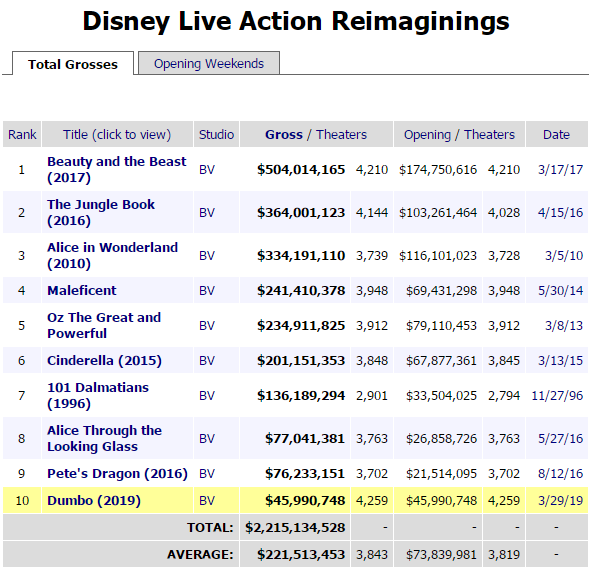Open the Opening Weekends tab
The width and height of the screenshot is (593, 569).
tap(209, 63)
